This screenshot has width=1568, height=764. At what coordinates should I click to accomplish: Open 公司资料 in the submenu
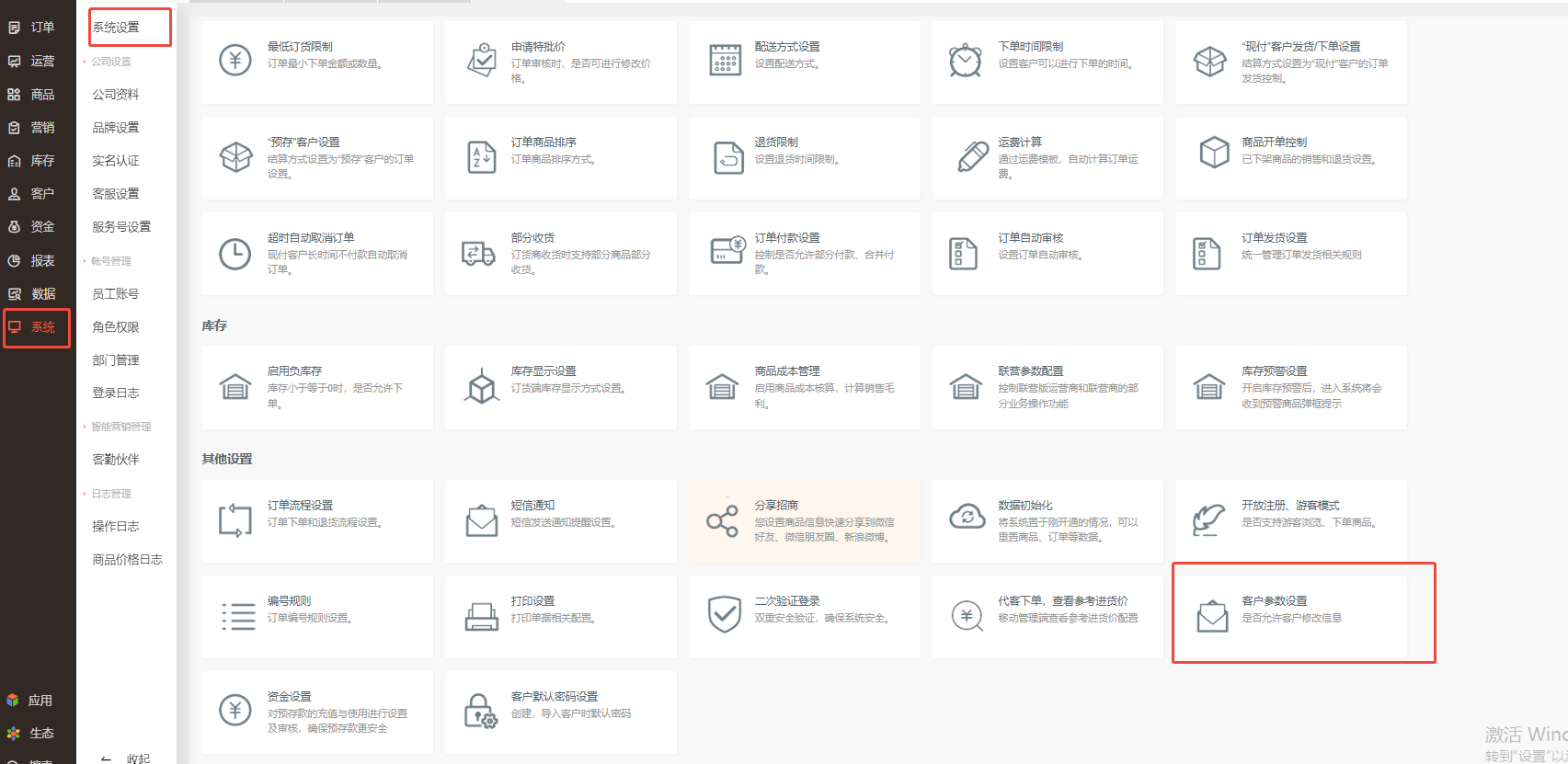point(116,95)
